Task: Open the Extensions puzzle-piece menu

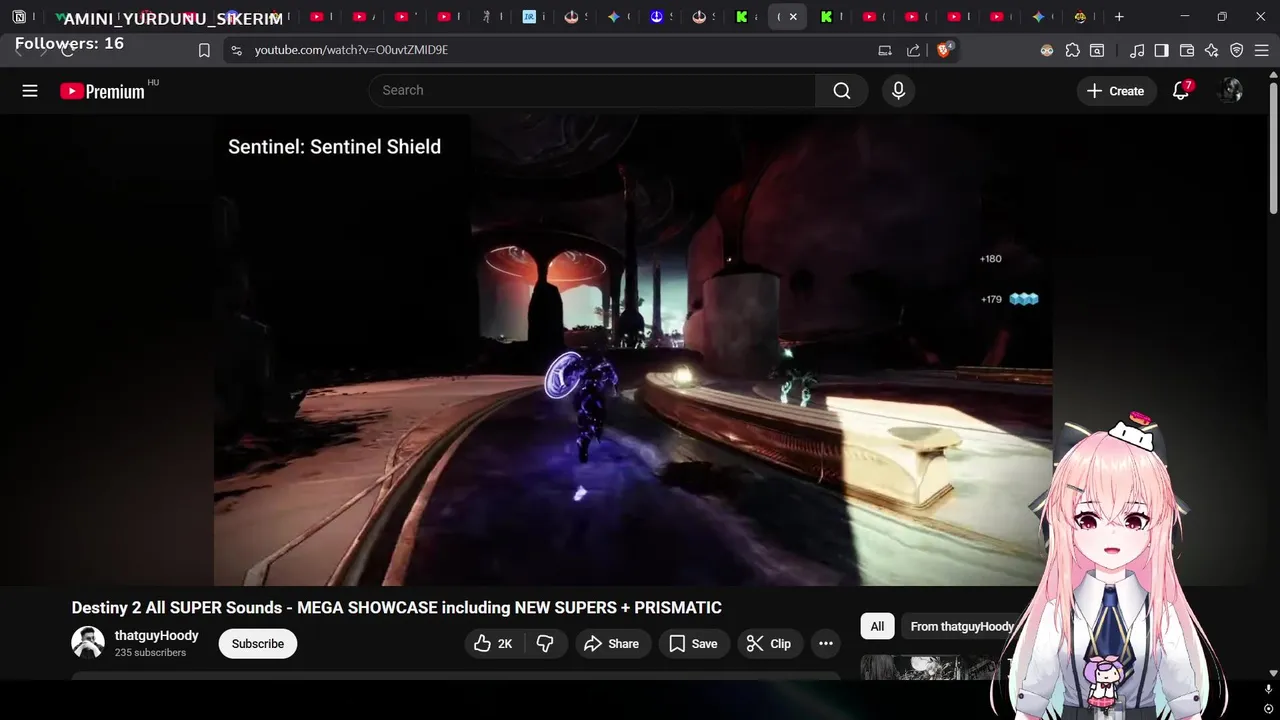Action: coord(1073,50)
